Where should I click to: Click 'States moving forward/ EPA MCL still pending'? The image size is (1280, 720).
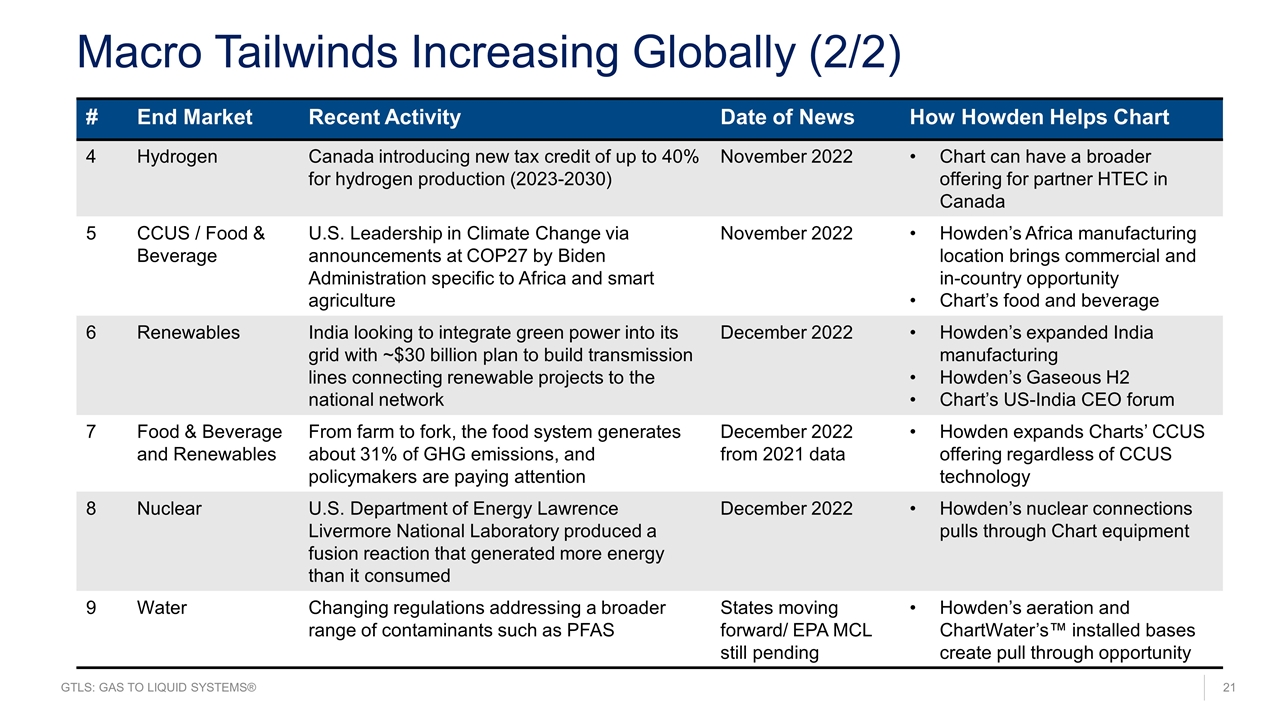click(x=796, y=630)
